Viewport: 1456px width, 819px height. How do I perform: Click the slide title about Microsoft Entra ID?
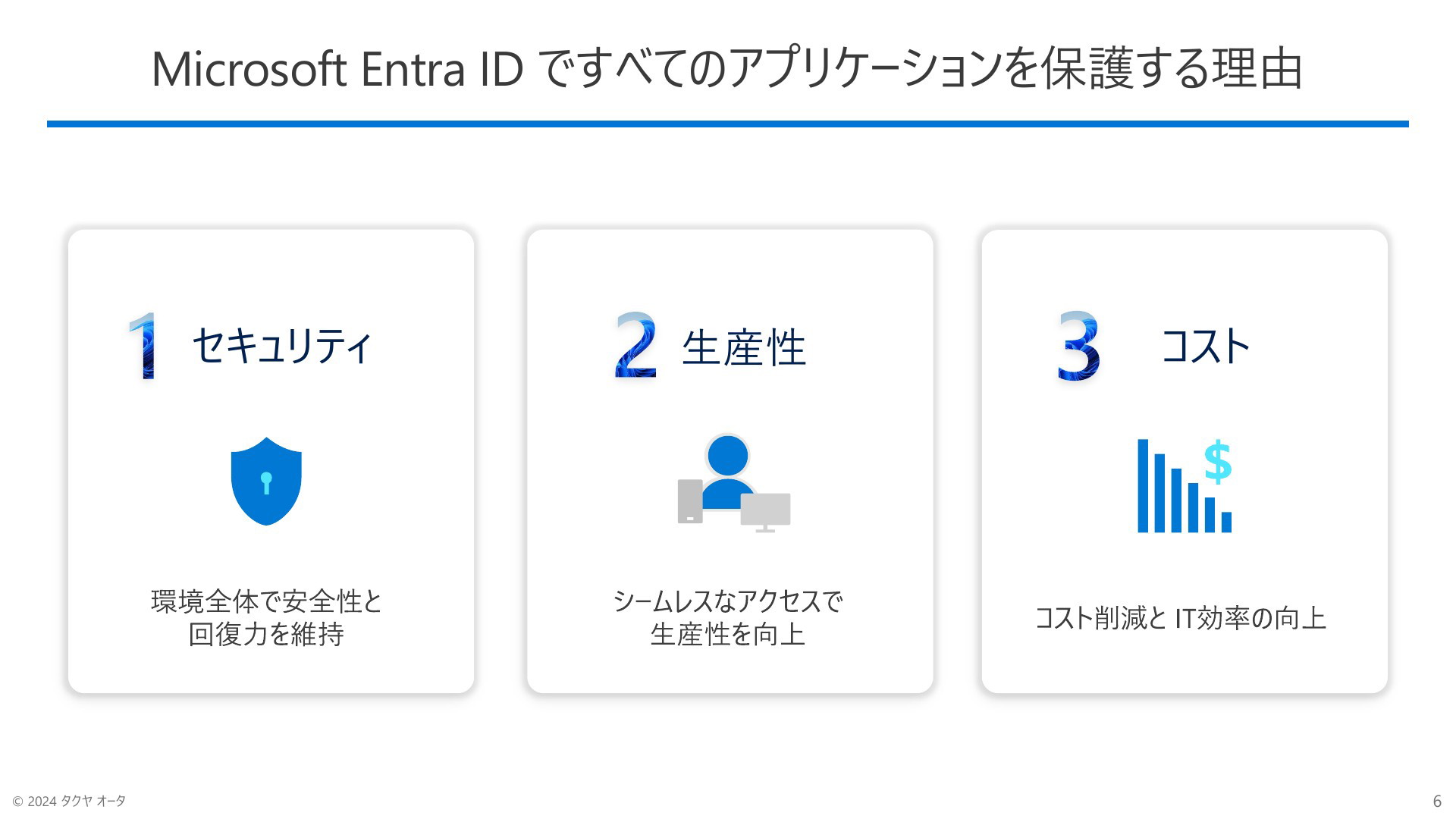pos(727,69)
